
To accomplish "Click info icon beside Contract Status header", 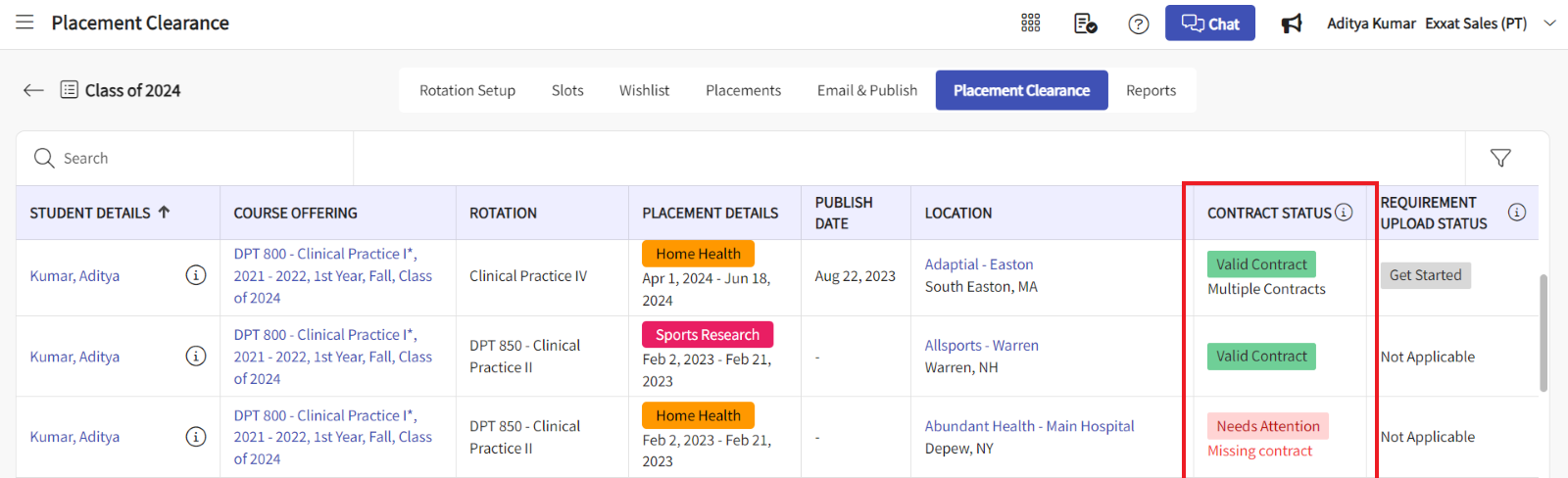I will [1344, 213].
